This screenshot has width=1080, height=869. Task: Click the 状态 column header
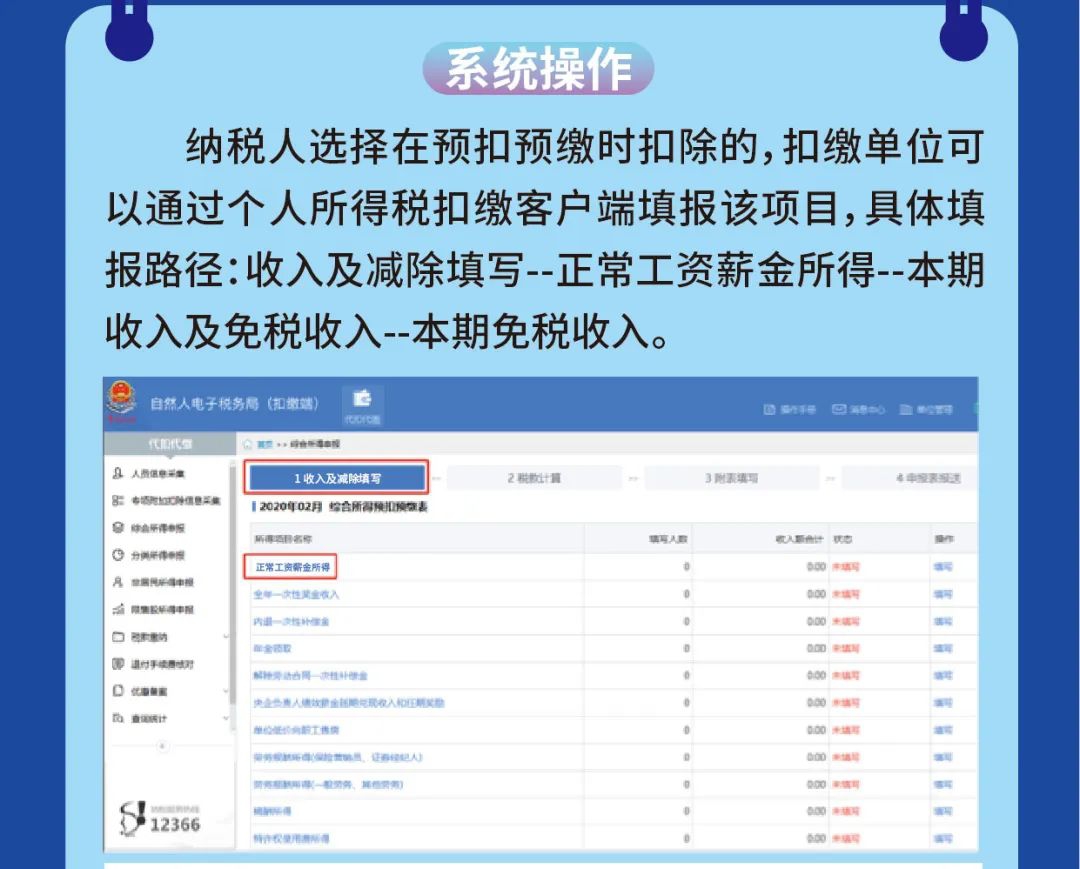coord(843,539)
